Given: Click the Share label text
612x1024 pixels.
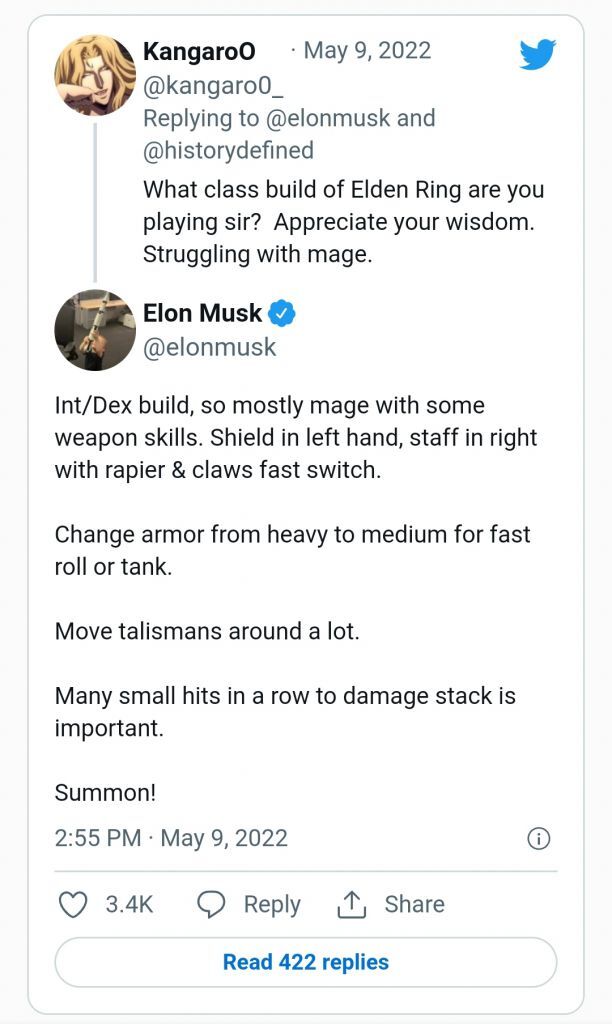Looking at the screenshot, I should pos(414,904).
